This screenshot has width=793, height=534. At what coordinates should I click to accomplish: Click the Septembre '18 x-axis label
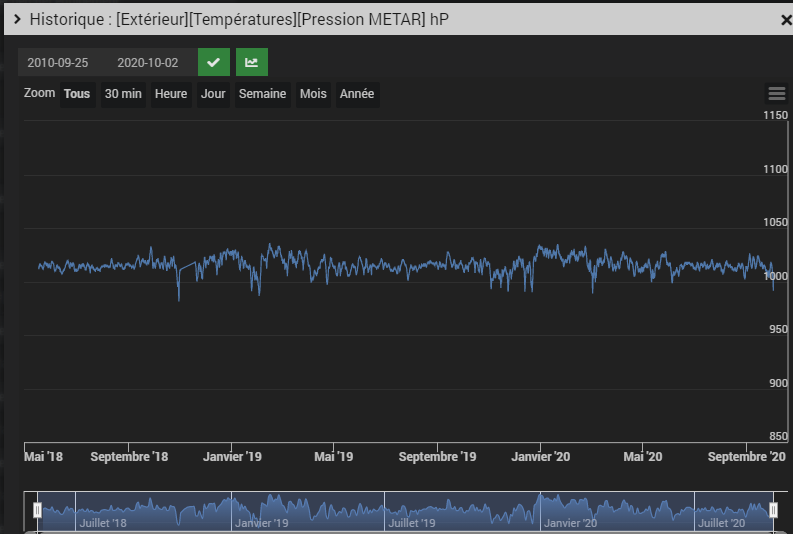(129, 456)
